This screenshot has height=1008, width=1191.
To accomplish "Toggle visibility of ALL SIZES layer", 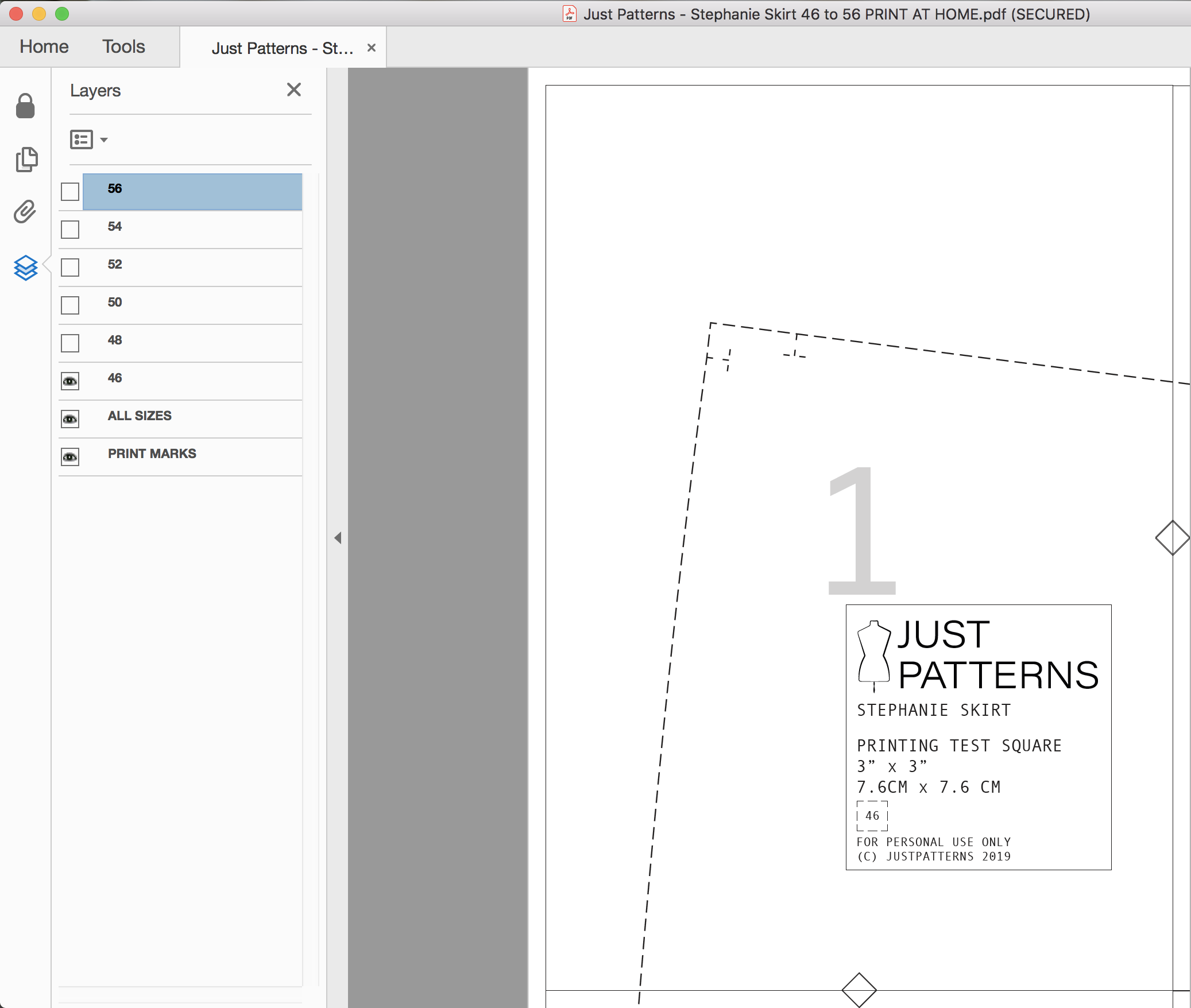I will [x=70, y=418].
